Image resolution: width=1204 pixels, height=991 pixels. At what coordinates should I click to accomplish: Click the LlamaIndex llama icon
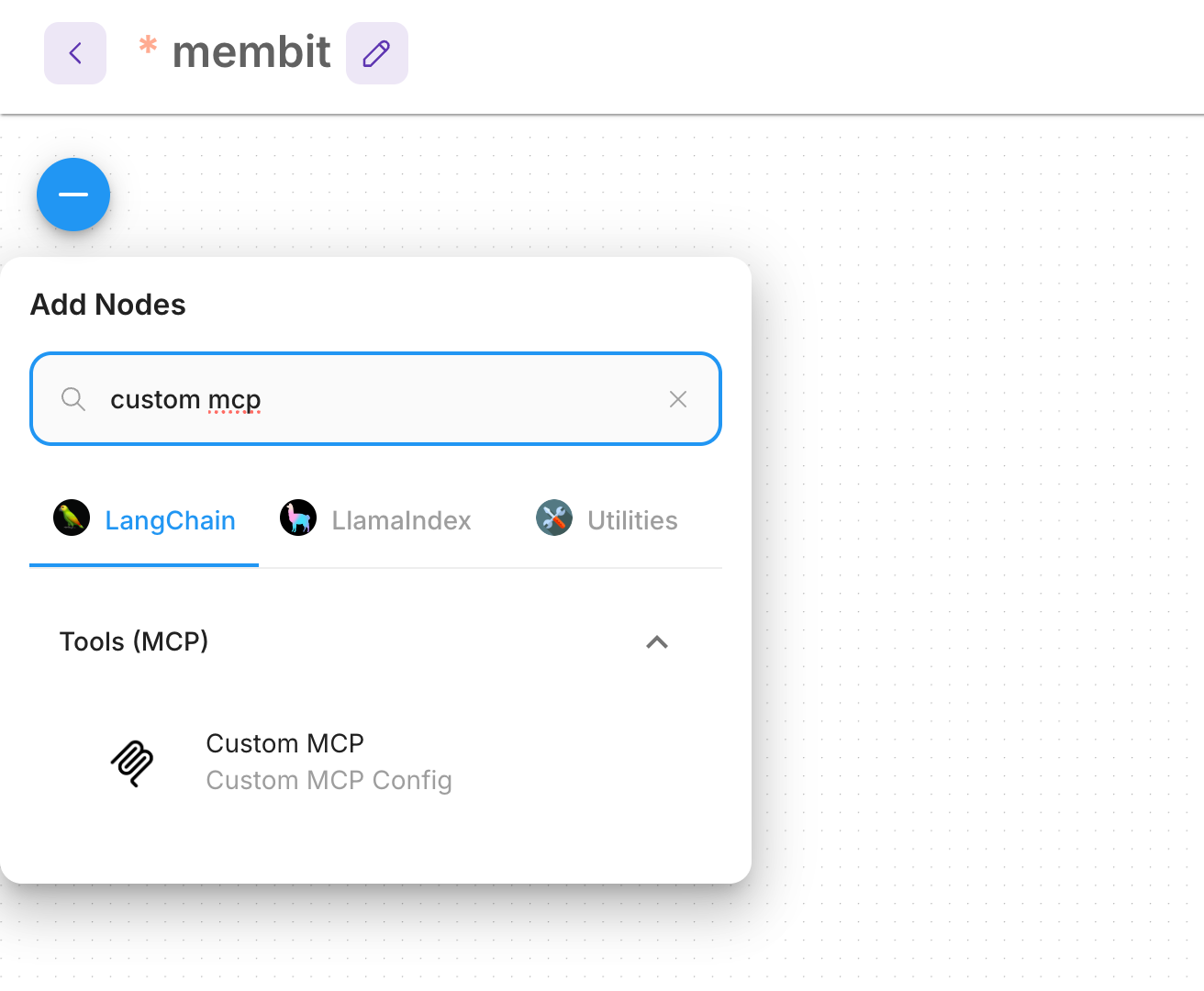(x=298, y=518)
